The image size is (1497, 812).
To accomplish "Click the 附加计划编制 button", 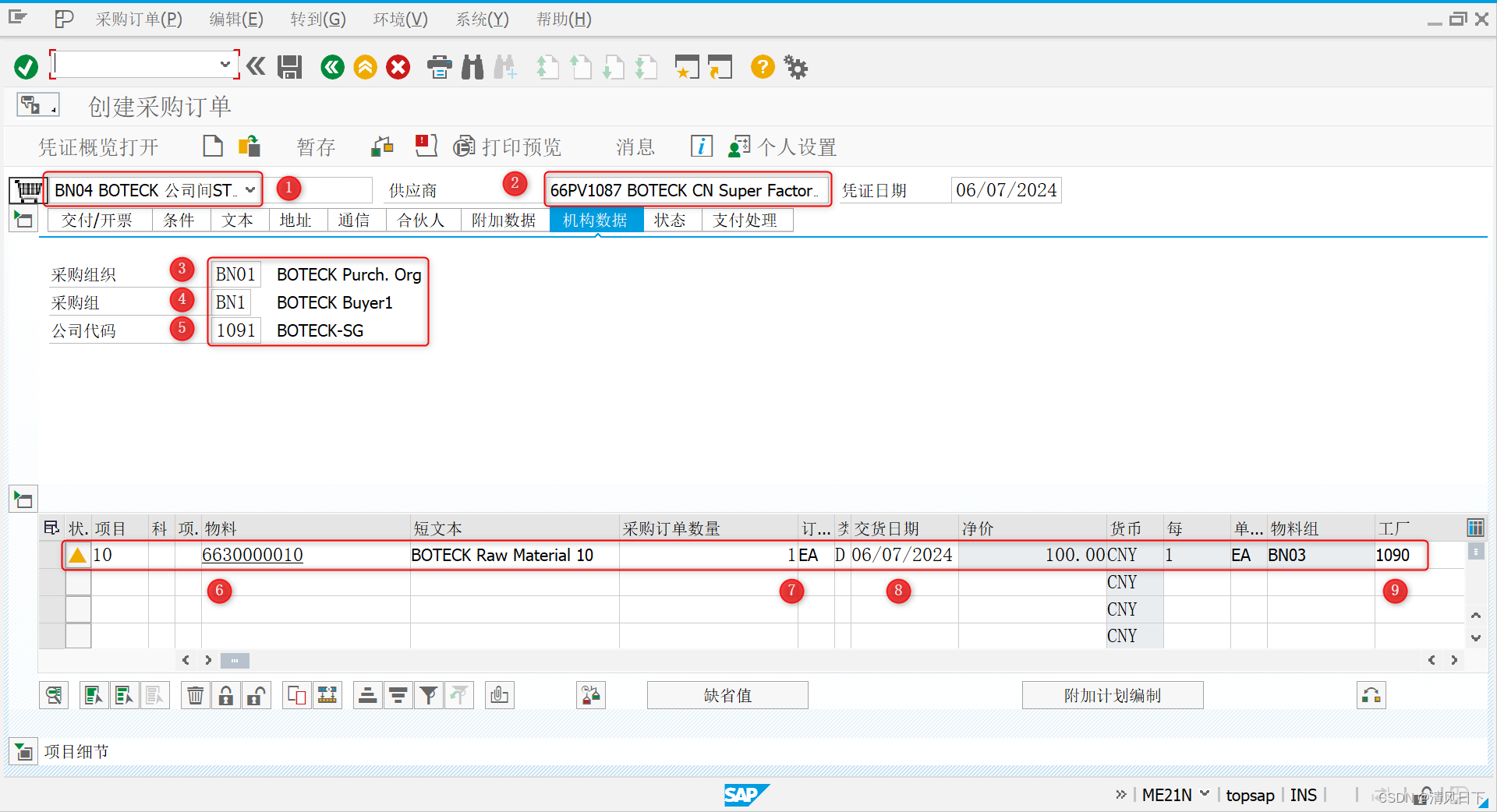I will [x=1113, y=695].
